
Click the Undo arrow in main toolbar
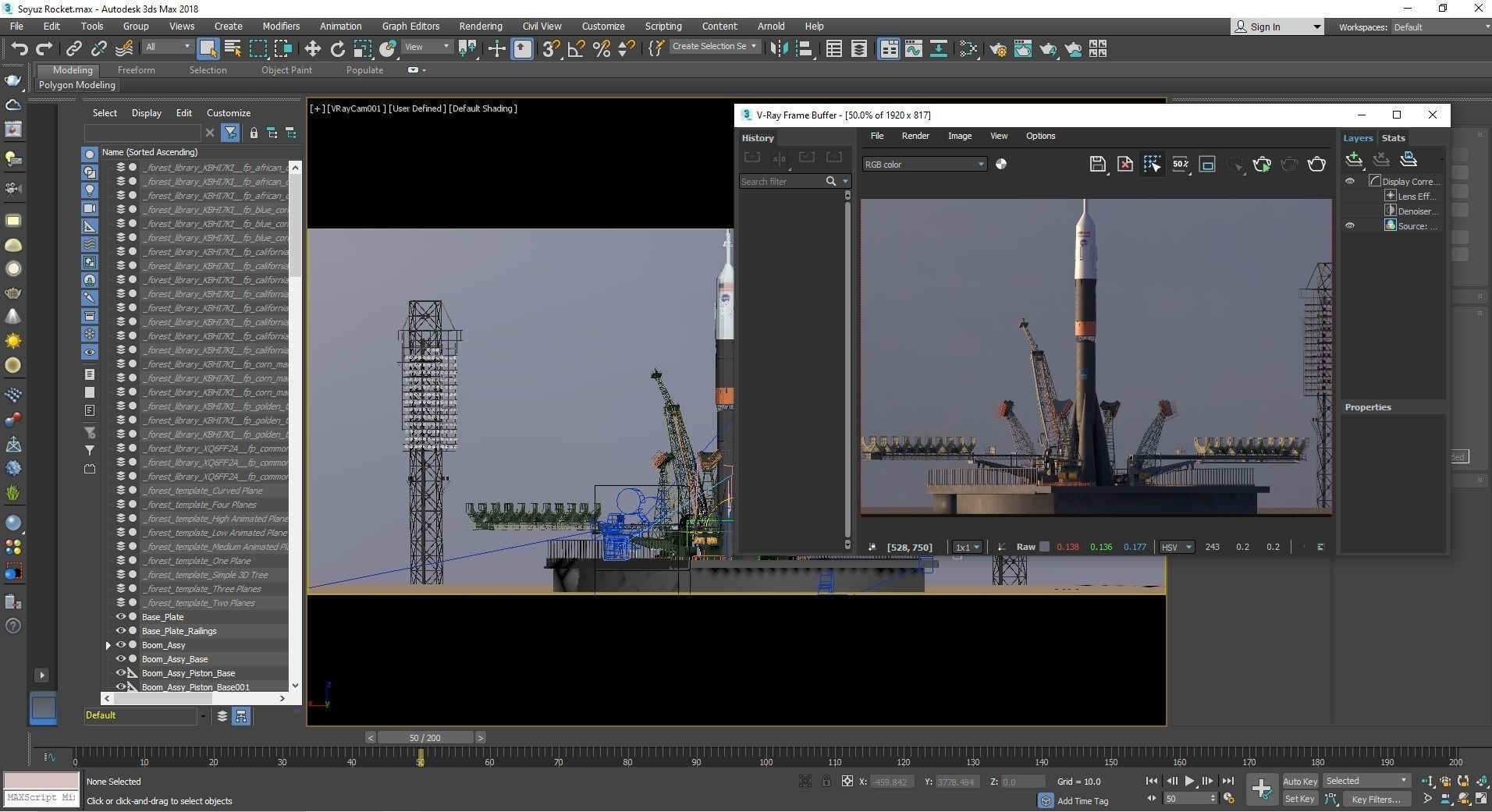coord(20,49)
